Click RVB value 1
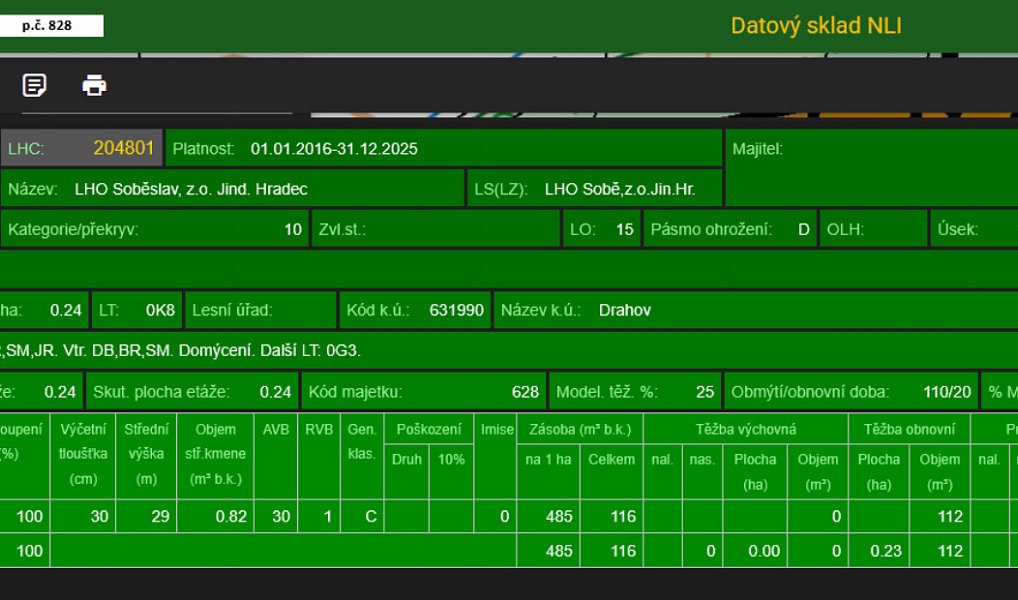Image resolution: width=1018 pixels, height=600 pixels. [328, 516]
